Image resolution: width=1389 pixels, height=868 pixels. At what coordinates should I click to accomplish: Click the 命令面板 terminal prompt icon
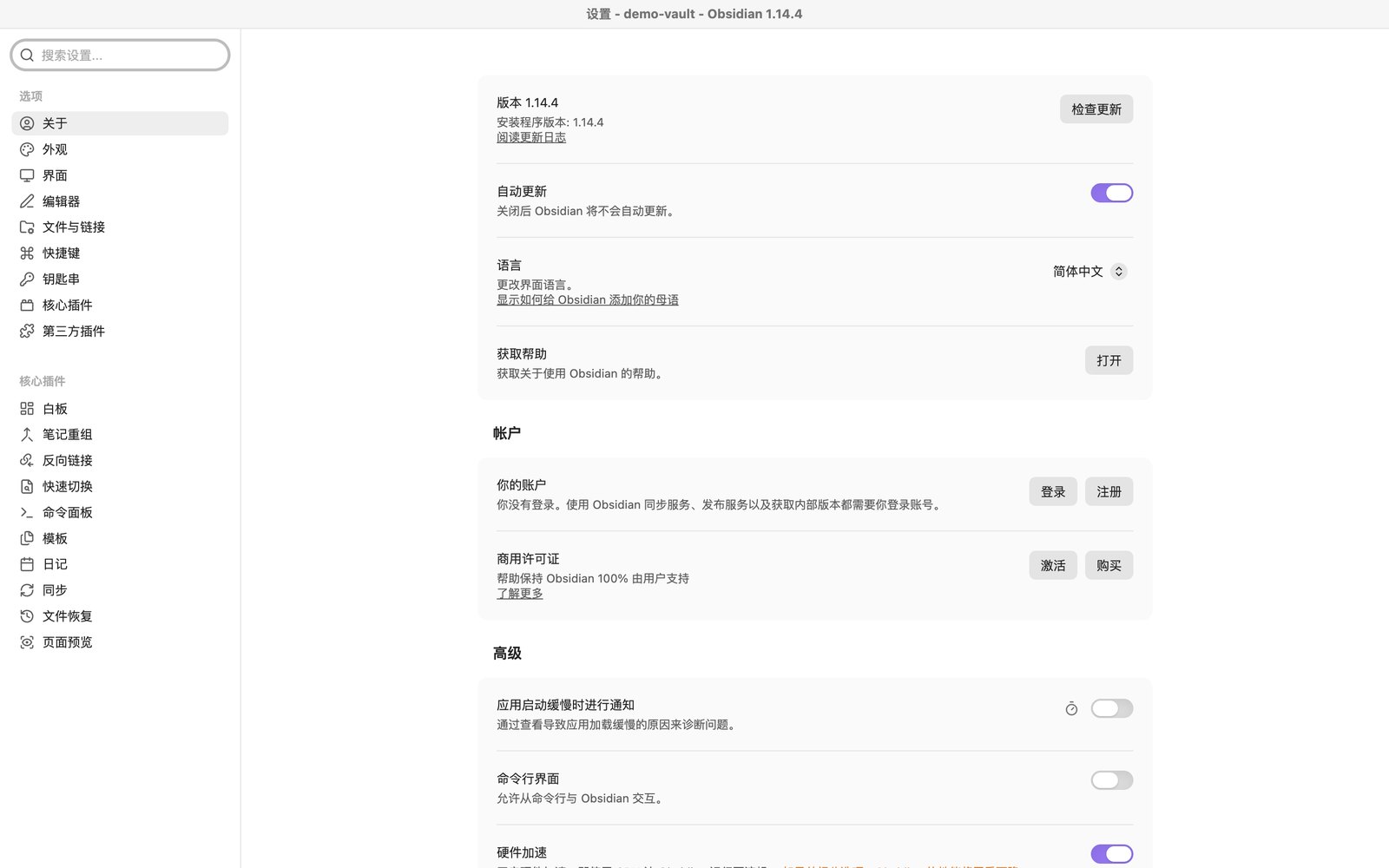click(x=27, y=513)
